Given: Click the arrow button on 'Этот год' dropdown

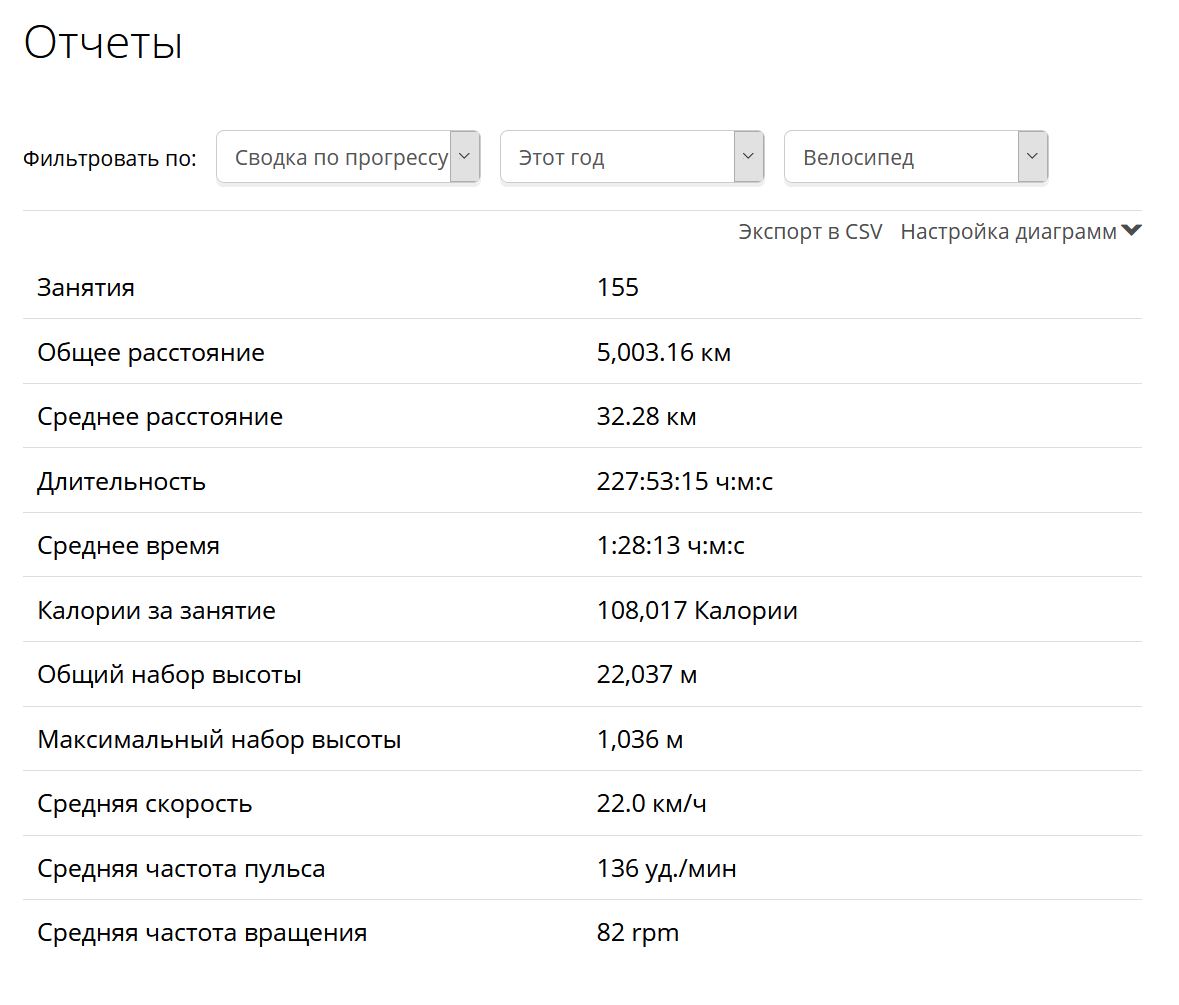Looking at the screenshot, I should point(748,157).
